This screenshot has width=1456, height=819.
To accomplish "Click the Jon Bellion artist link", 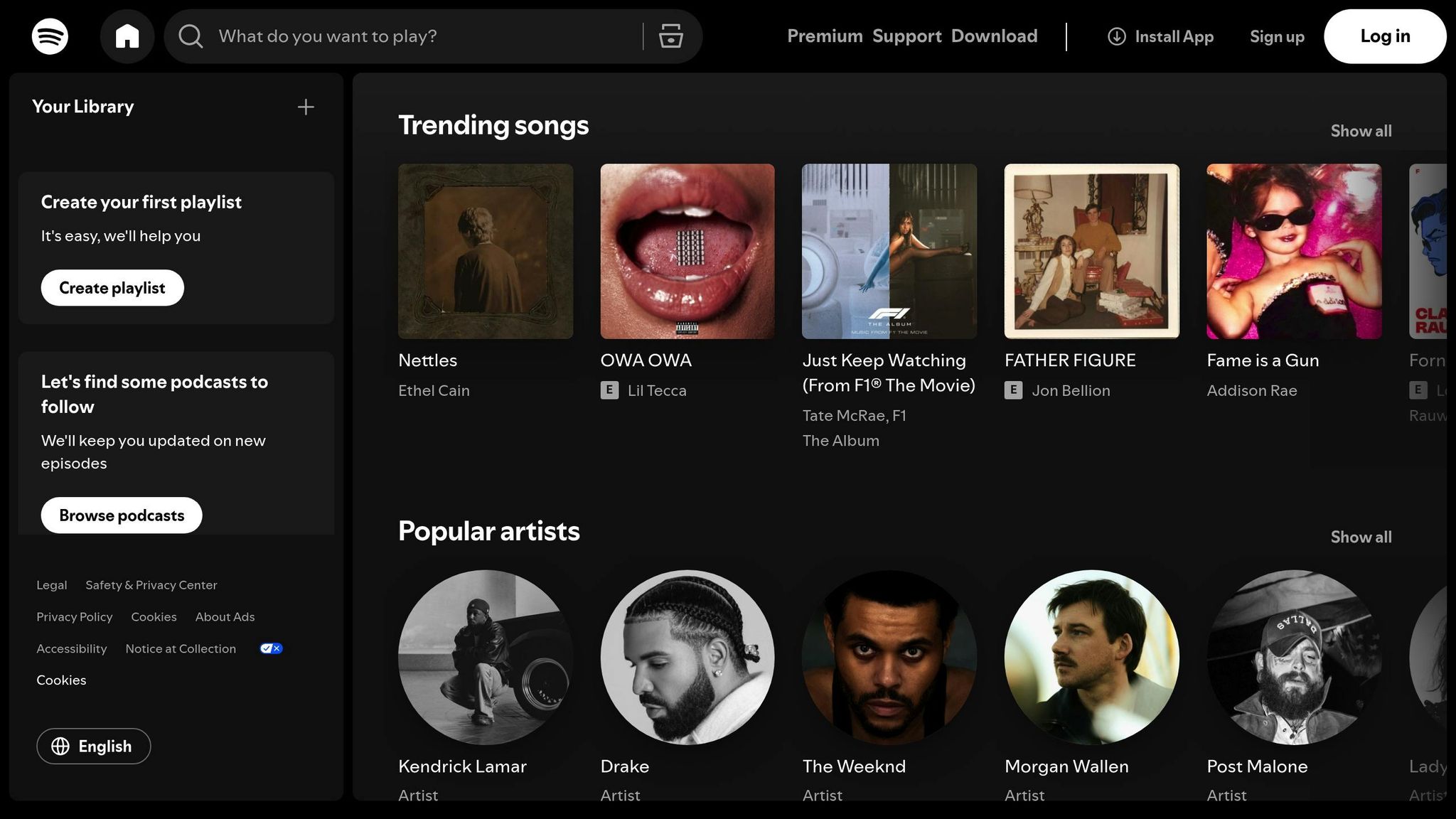I will [1071, 390].
